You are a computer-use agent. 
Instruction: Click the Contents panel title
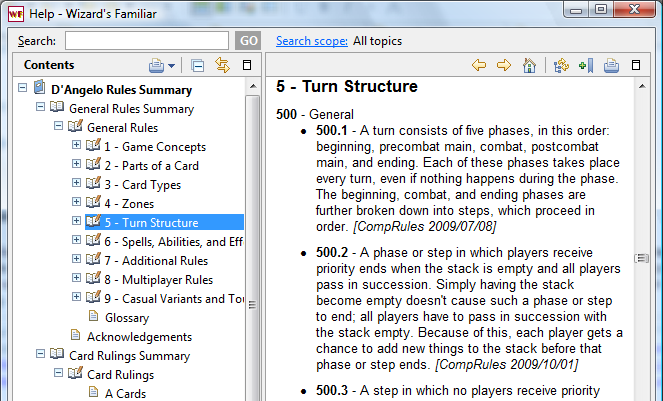tap(49, 65)
